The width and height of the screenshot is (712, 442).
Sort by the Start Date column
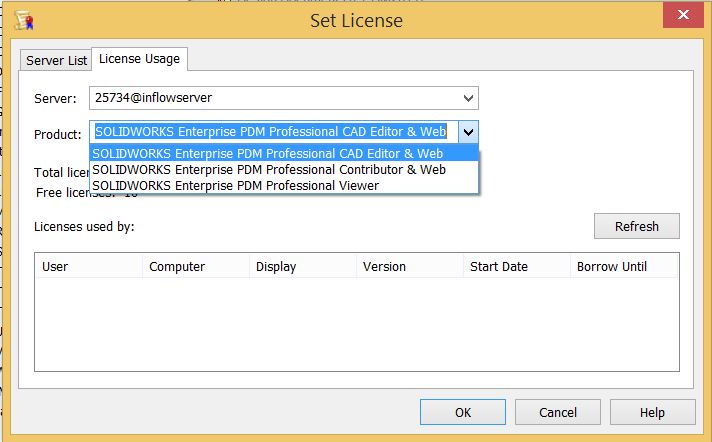516,266
